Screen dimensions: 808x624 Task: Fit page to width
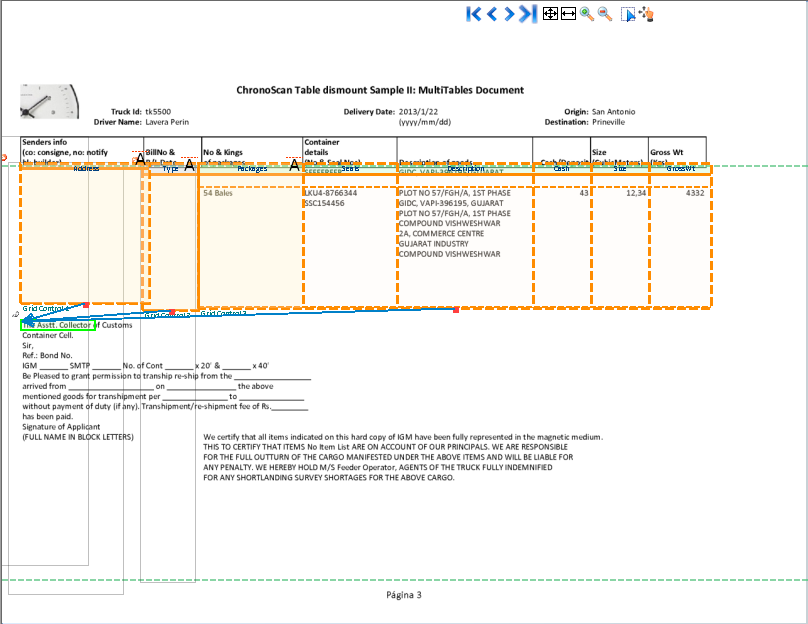pyautogui.click(x=568, y=14)
